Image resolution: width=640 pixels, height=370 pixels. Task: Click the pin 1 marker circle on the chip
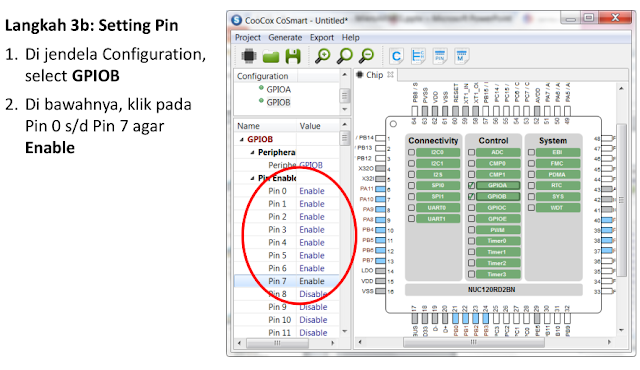[x=393, y=124]
